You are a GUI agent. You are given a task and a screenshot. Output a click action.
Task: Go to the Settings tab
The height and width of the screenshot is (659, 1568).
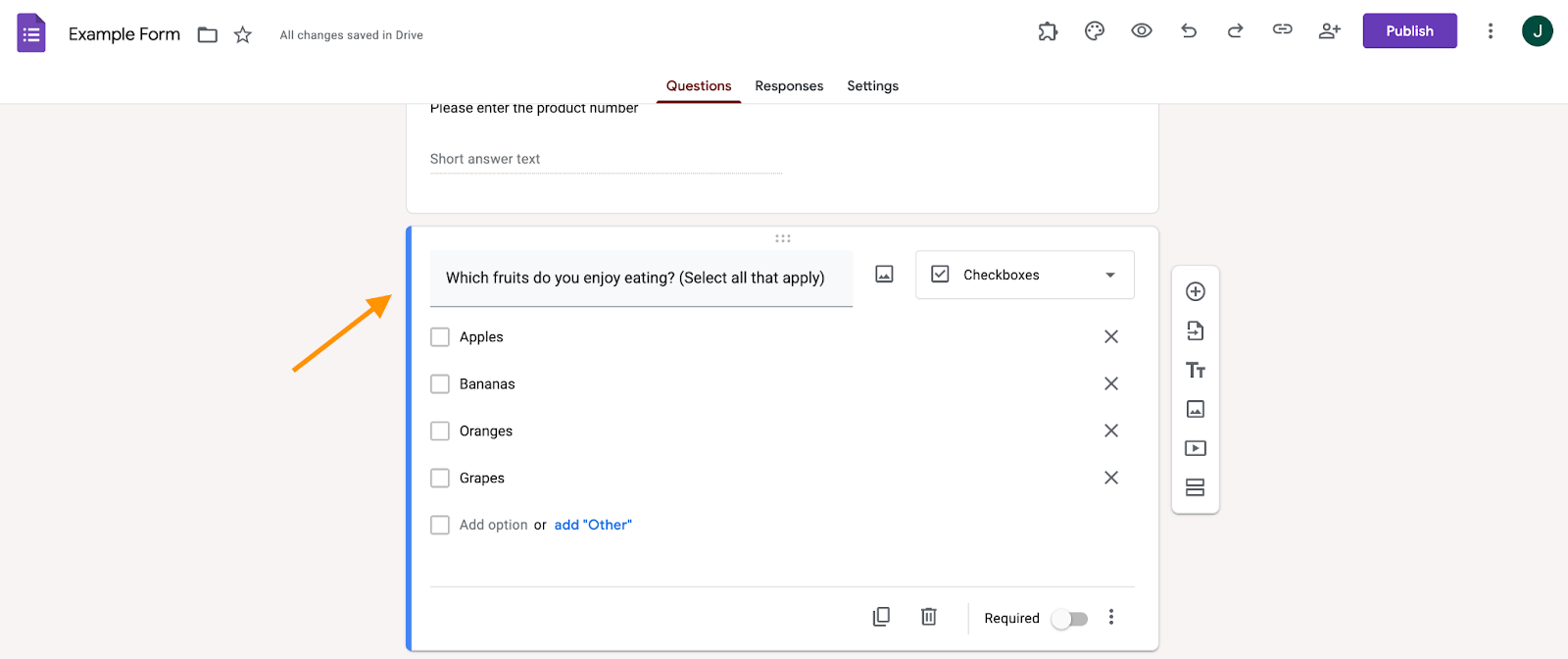[x=872, y=86]
